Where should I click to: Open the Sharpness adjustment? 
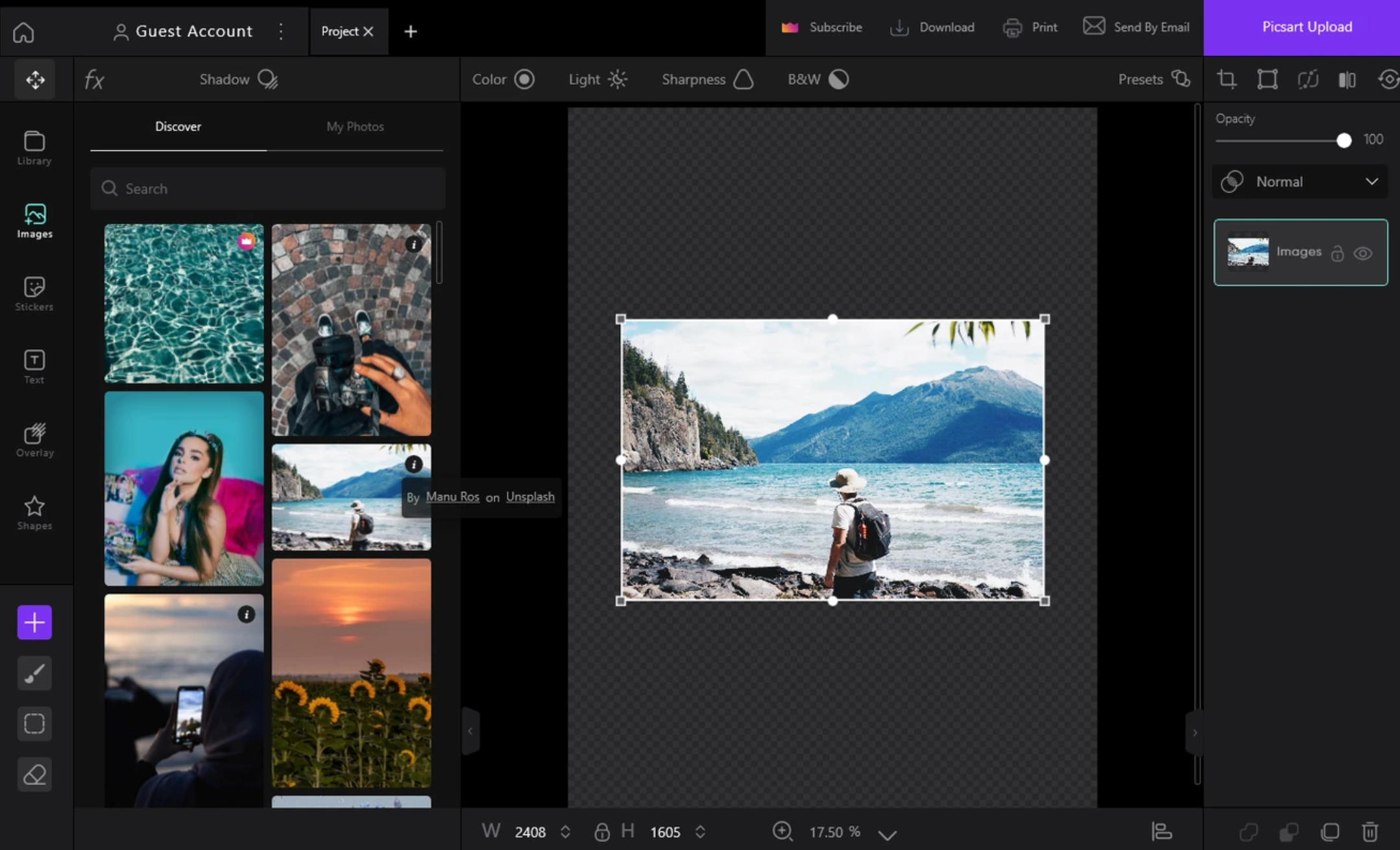[705, 79]
